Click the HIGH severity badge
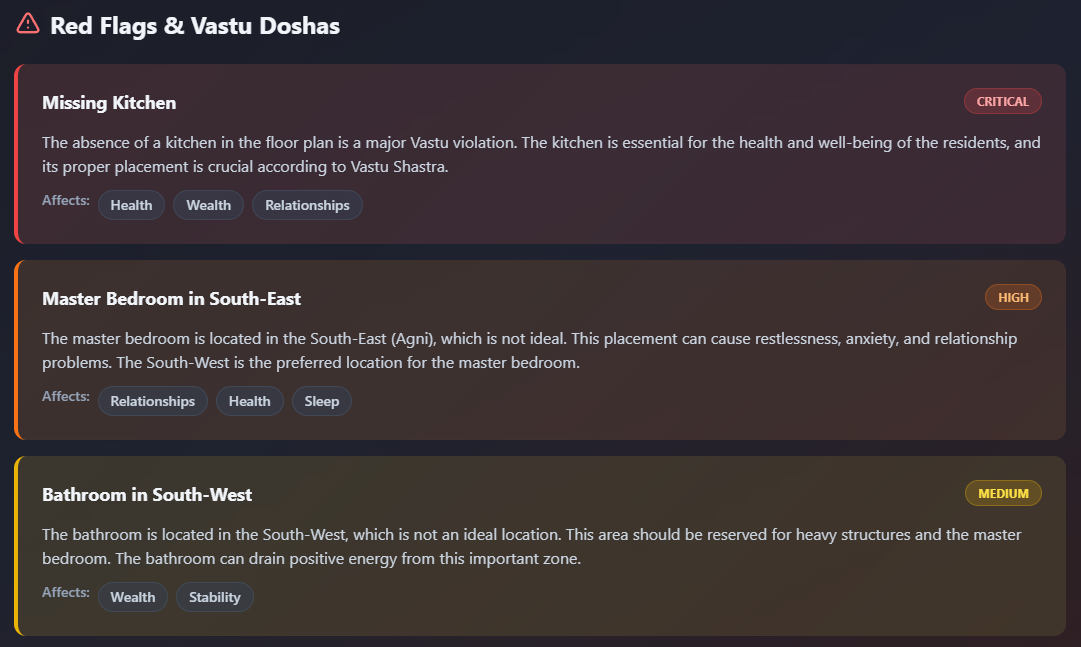Screen dimensions: 1081x647 tap(1013, 297)
